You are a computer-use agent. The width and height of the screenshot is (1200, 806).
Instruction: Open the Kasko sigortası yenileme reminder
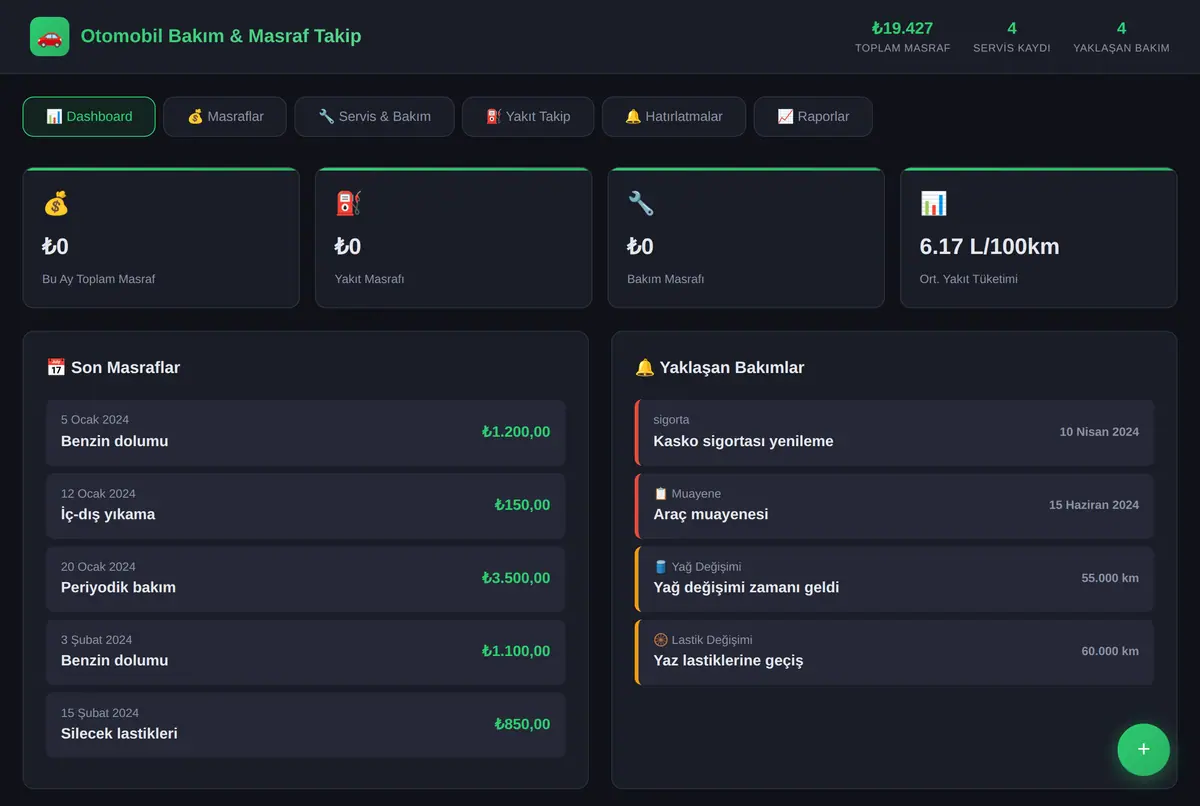pyautogui.click(x=894, y=432)
